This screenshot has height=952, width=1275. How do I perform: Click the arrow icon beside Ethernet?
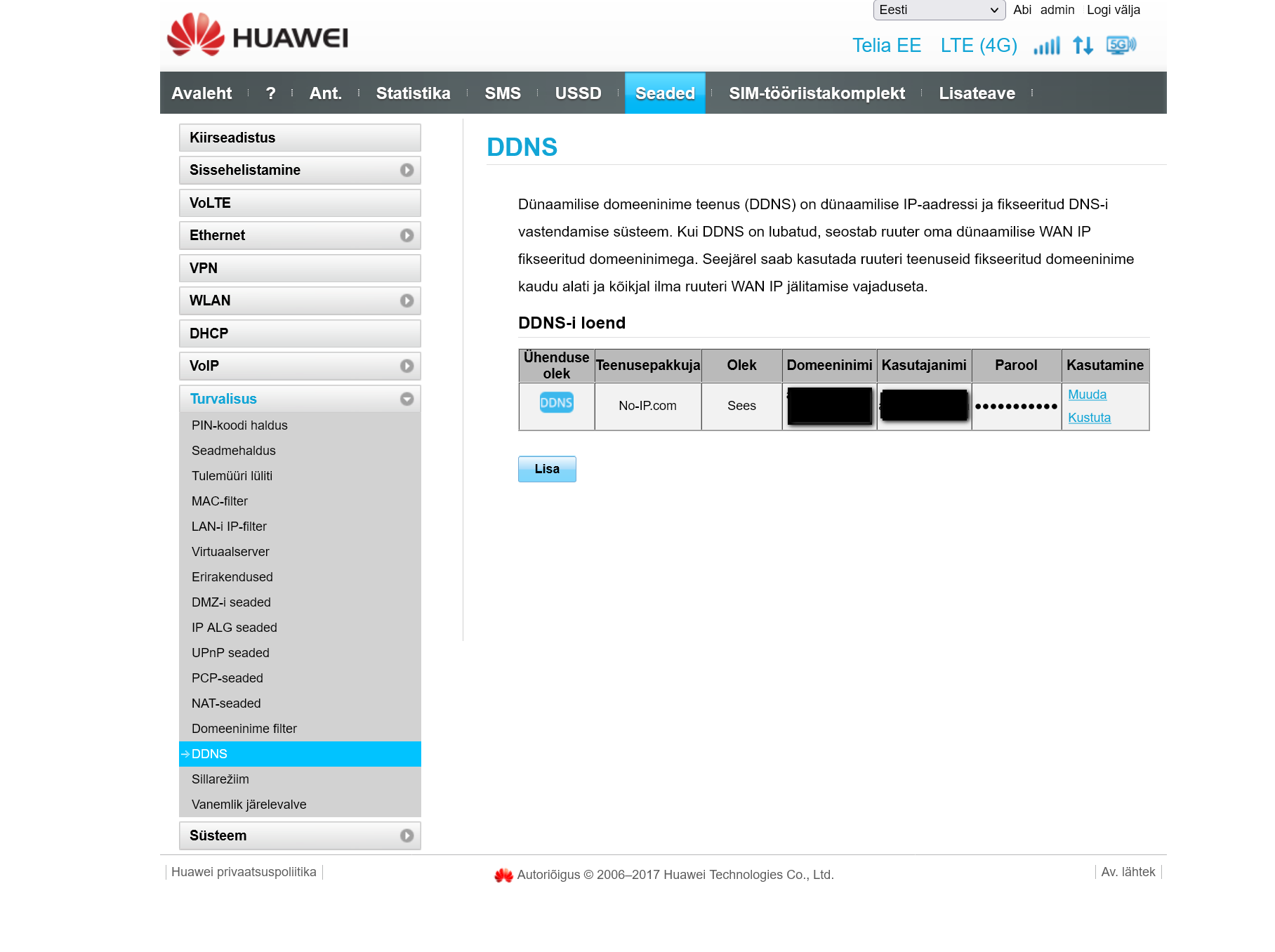[407, 236]
